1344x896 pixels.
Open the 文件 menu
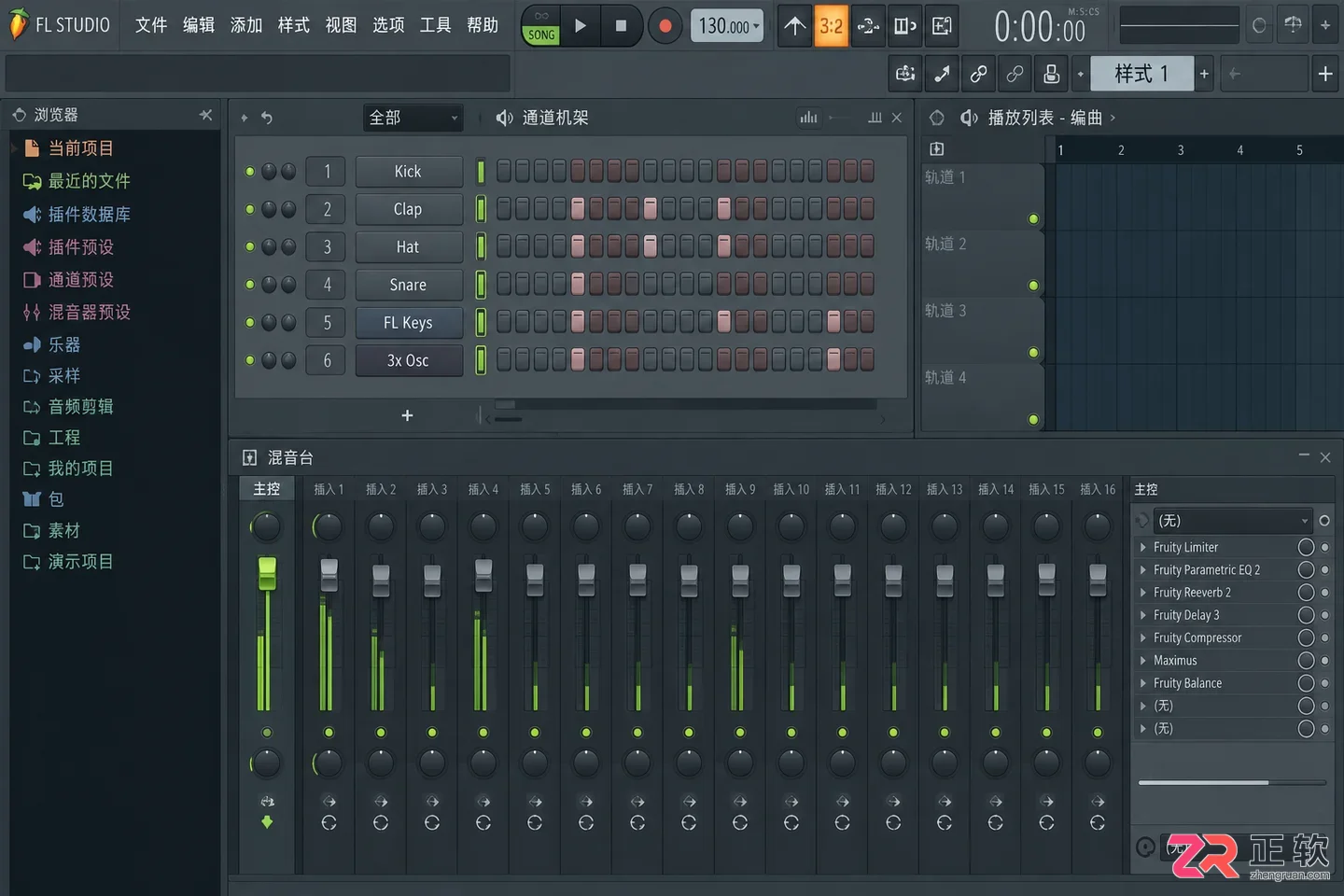click(151, 25)
